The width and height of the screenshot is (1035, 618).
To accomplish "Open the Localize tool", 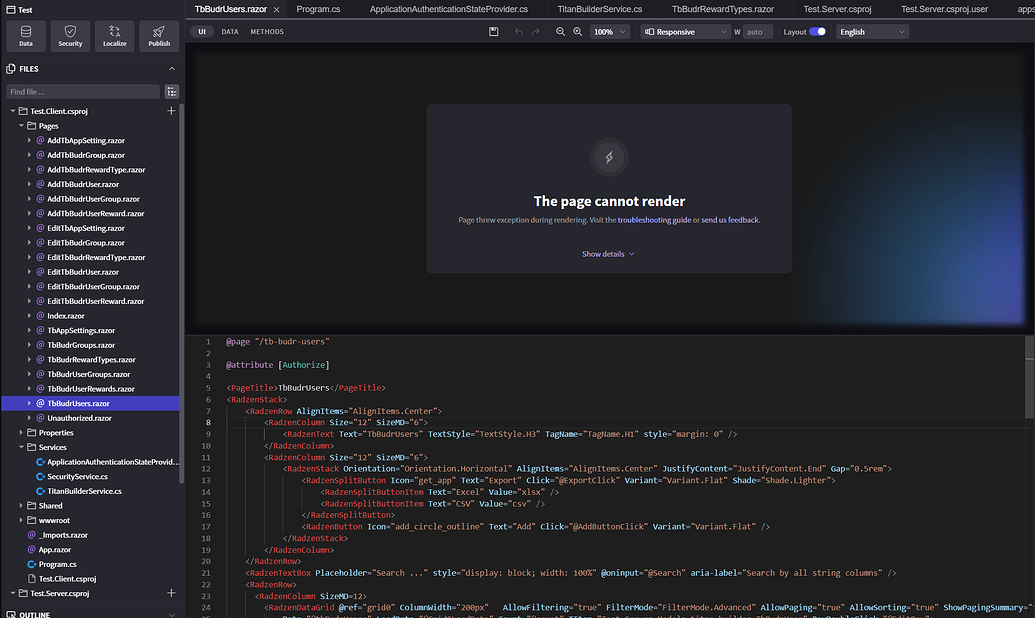I will point(114,36).
